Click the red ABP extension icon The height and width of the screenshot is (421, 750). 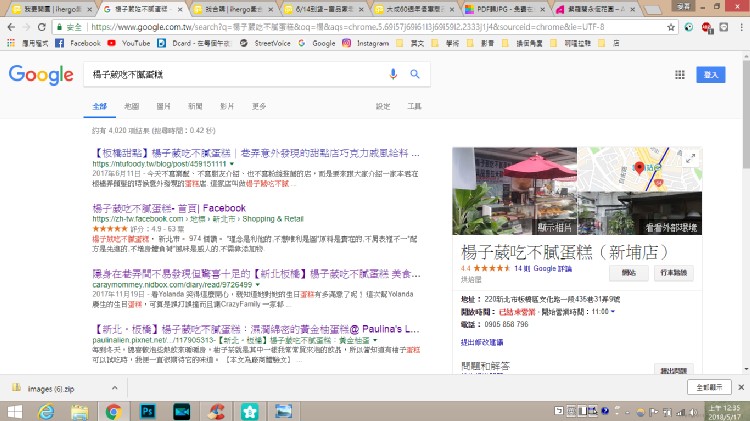(707, 28)
